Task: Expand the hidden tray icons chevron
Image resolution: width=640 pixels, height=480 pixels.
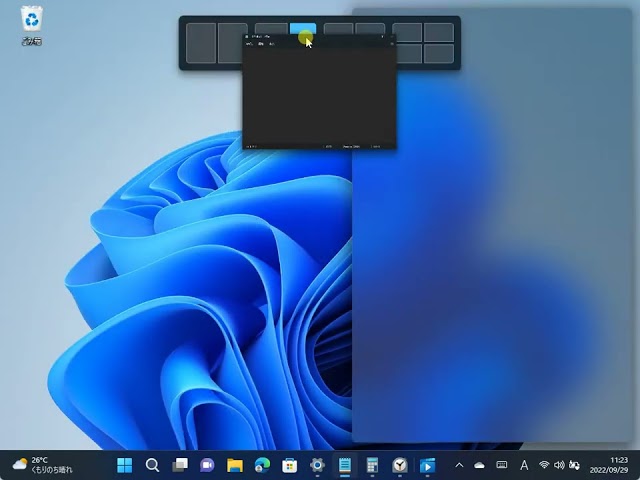Action: point(459,465)
